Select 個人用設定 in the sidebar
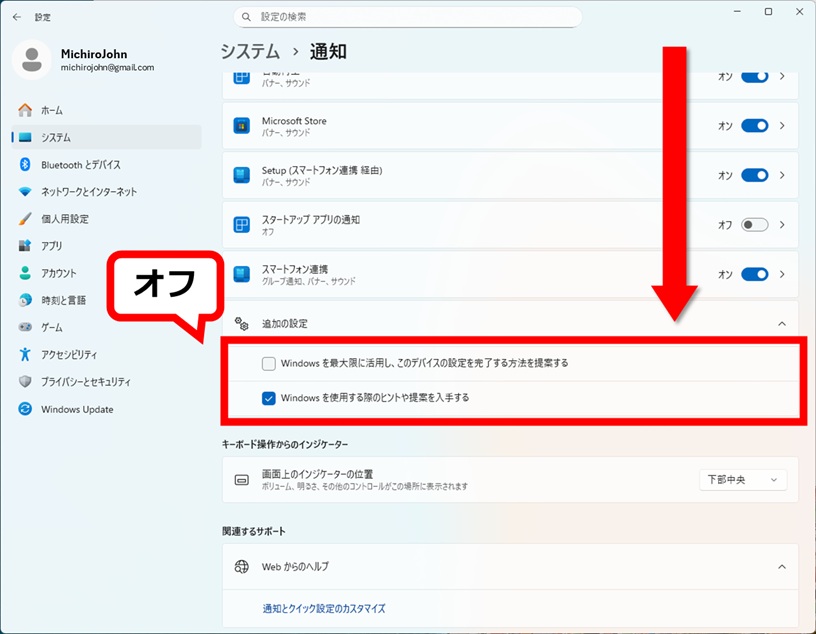The image size is (816, 634). pyautogui.click(x=65, y=218)
